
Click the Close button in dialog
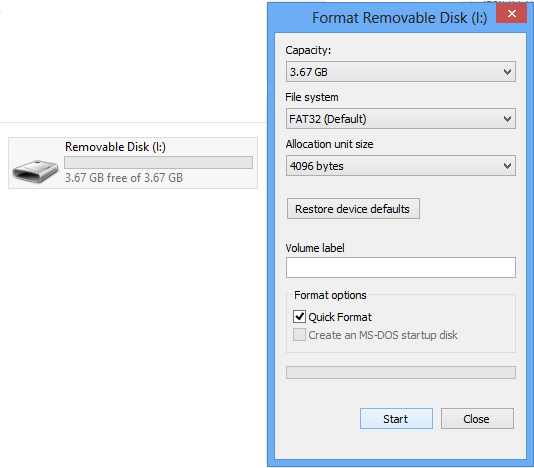pos(477,419)
